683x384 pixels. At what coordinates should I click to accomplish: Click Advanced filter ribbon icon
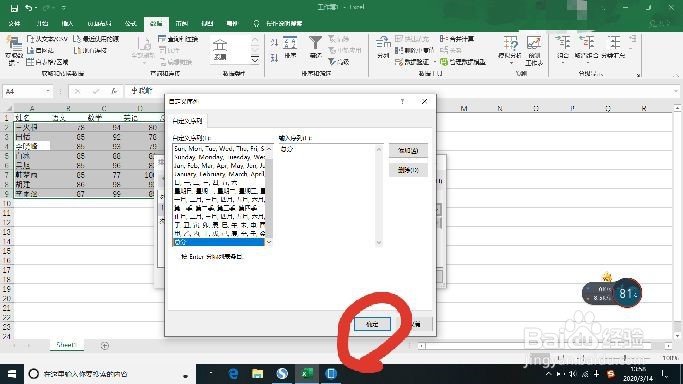pyautogui.click(x=339, y=62)
